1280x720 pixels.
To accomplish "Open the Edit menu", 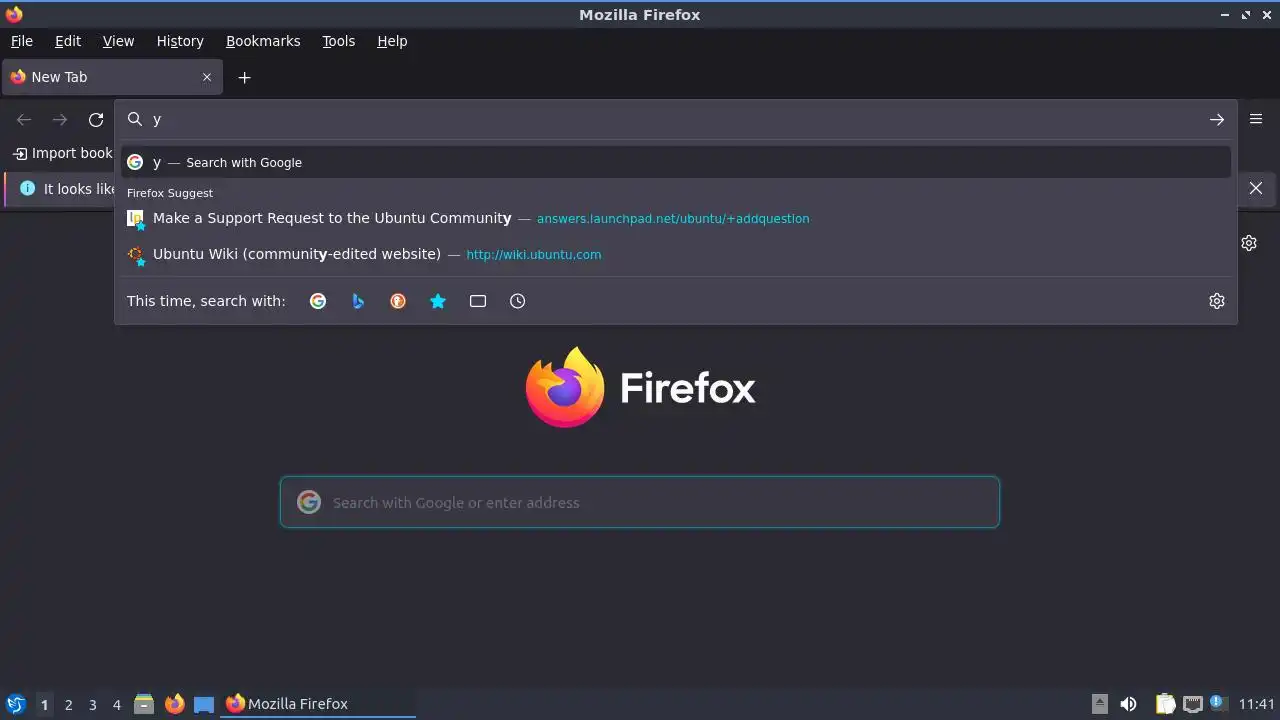I will click(68, 41).
